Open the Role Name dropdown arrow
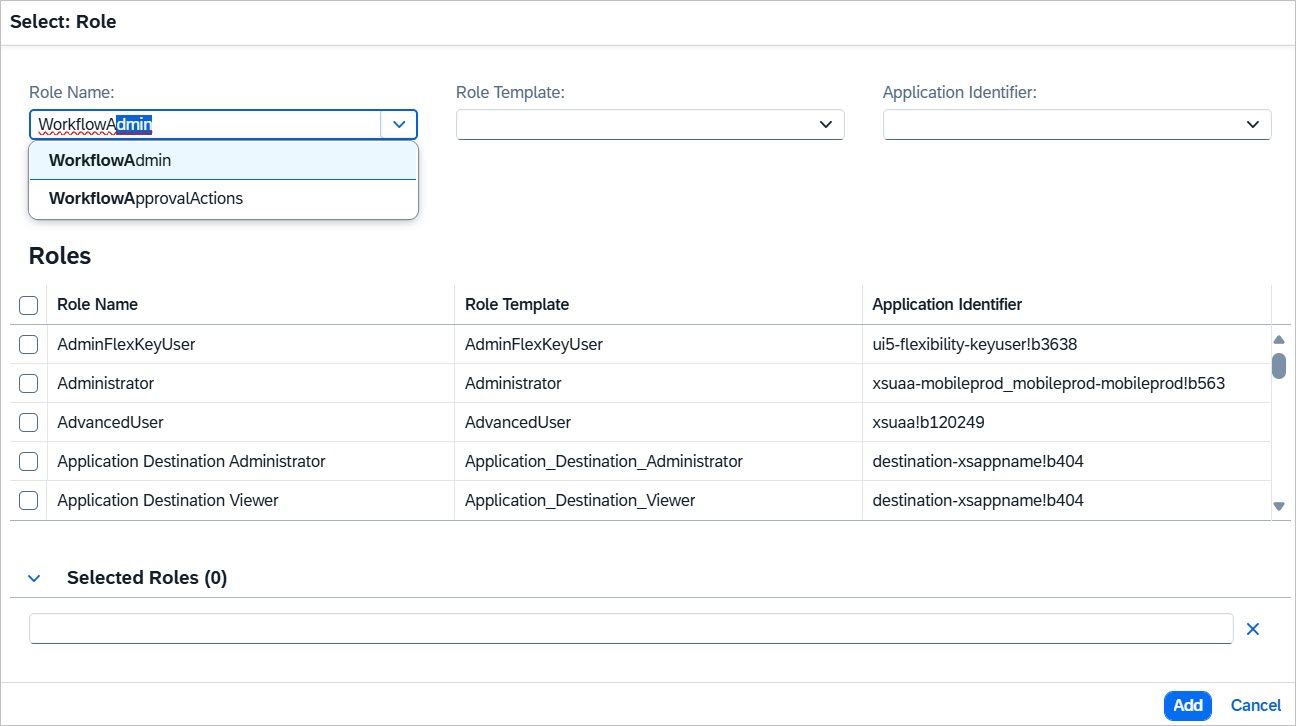 399,125
